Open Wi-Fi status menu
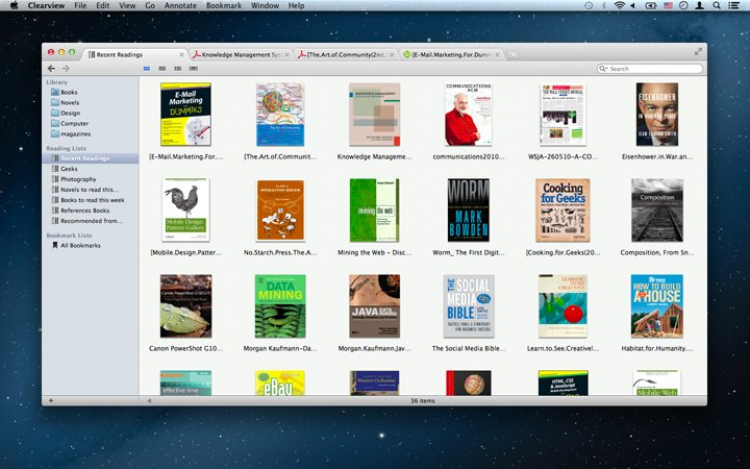This screenshot has height=469, width=750. [619, 6]
